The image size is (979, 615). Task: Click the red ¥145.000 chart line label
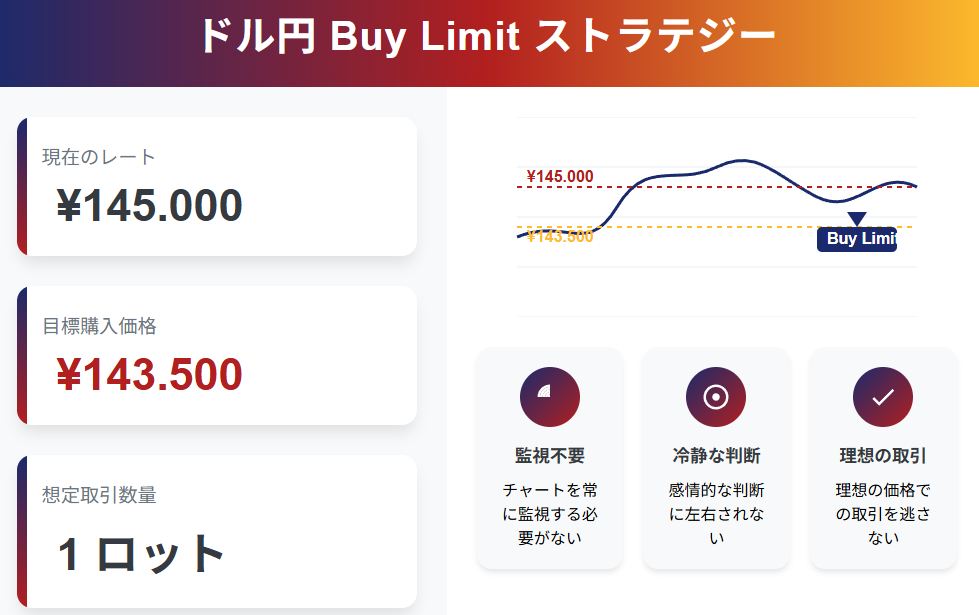coord(560,177)
